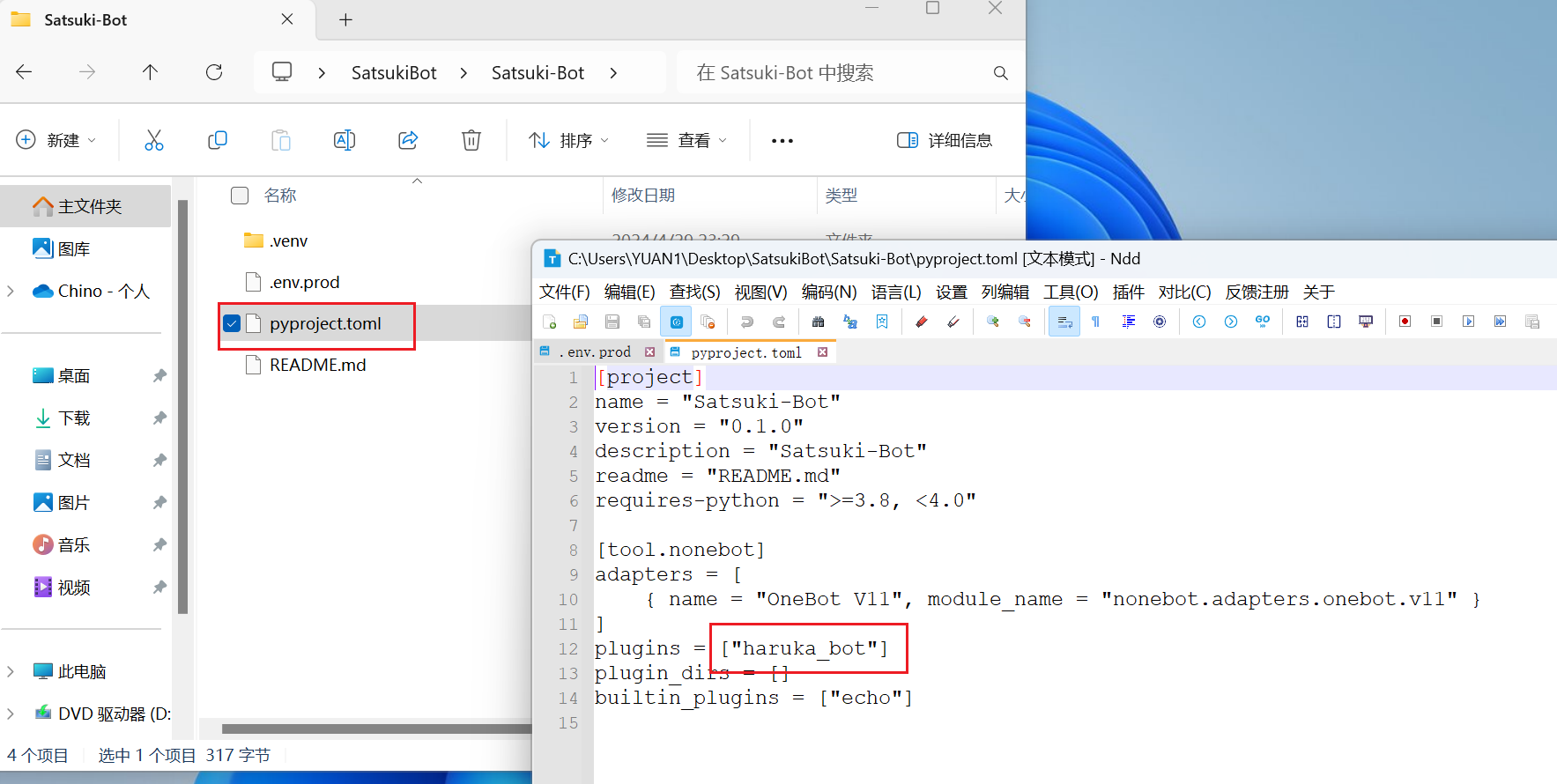Click the red marker highlight icon

coord(922,322)
